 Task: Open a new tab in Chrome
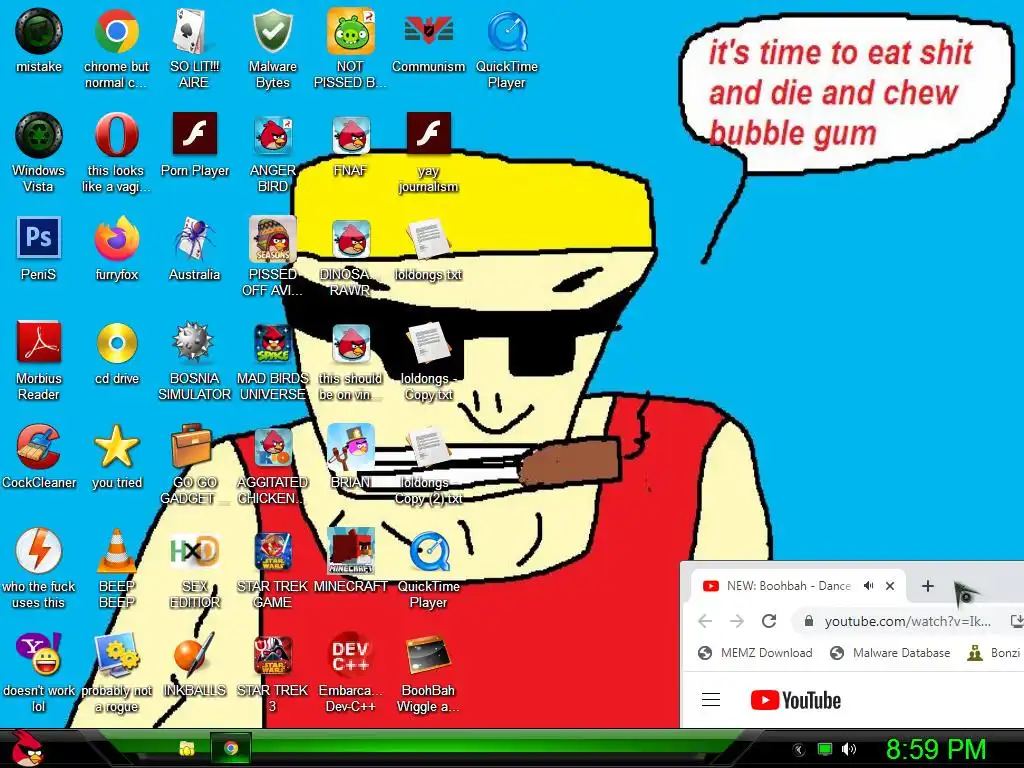click(927, 586)
